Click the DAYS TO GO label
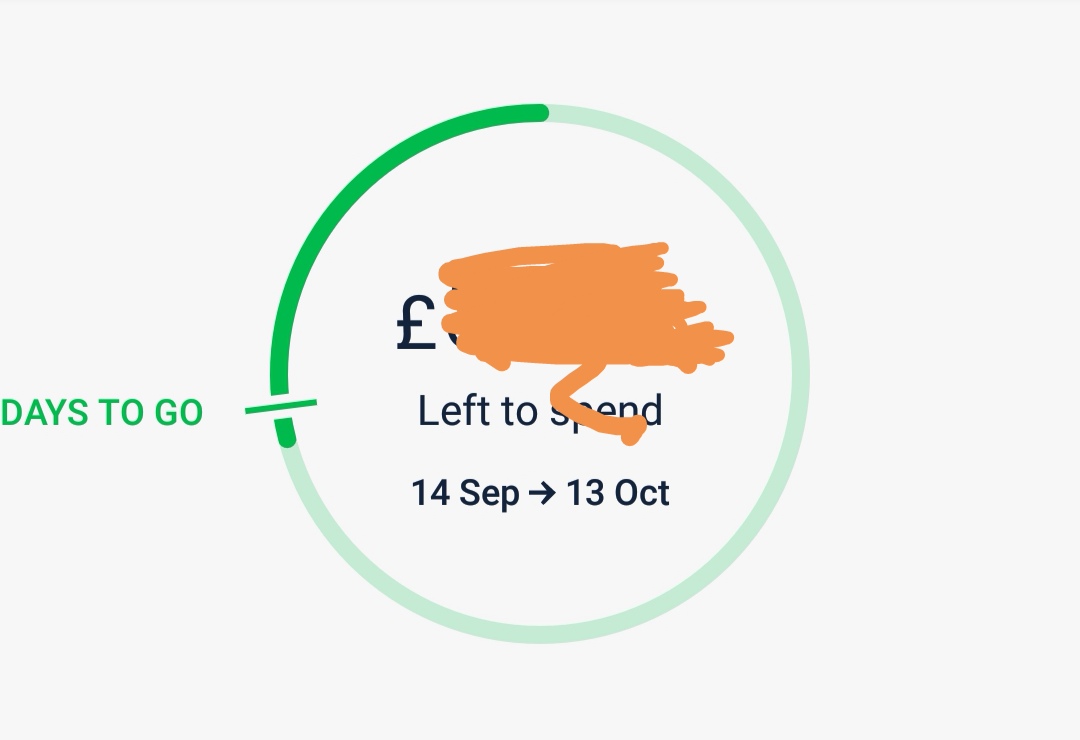Screen dimensions: 1080x740 coord(102,413)
